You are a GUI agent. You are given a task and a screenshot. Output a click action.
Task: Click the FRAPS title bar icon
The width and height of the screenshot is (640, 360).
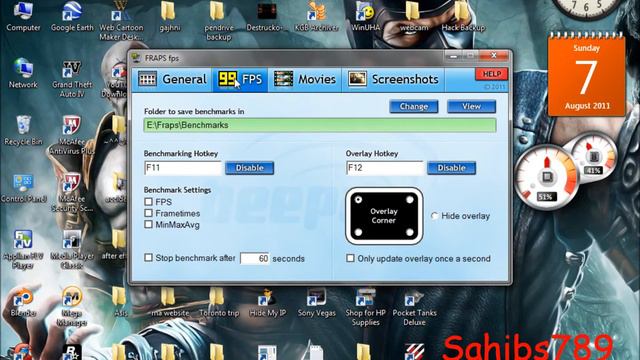tap(136, 58)
